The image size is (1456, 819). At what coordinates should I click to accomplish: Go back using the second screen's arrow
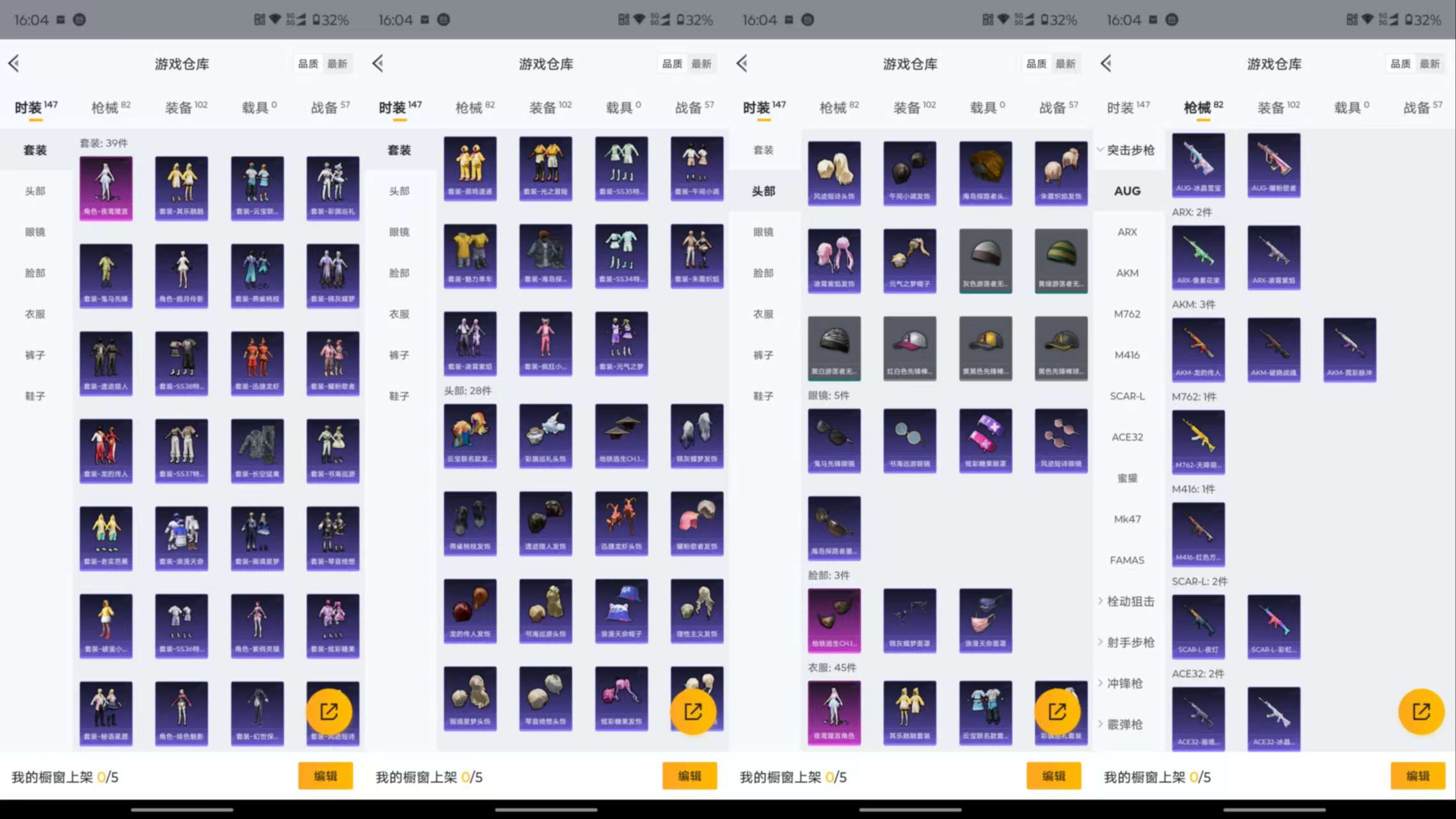click(378, 63)
